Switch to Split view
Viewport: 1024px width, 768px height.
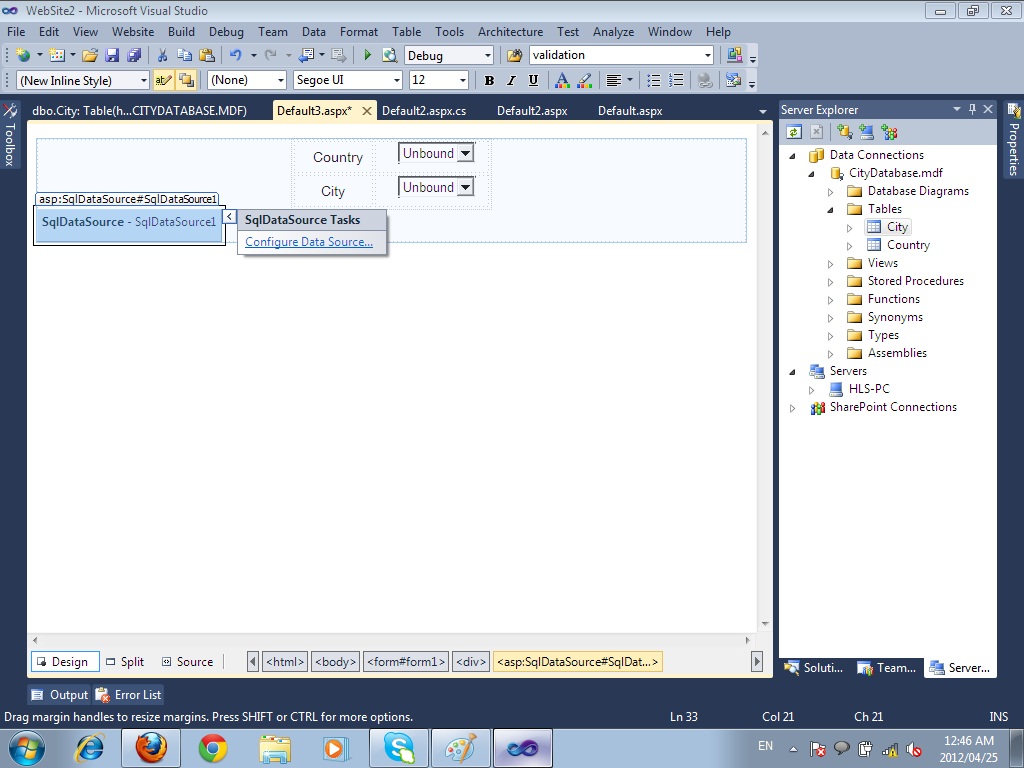[125, 662]
